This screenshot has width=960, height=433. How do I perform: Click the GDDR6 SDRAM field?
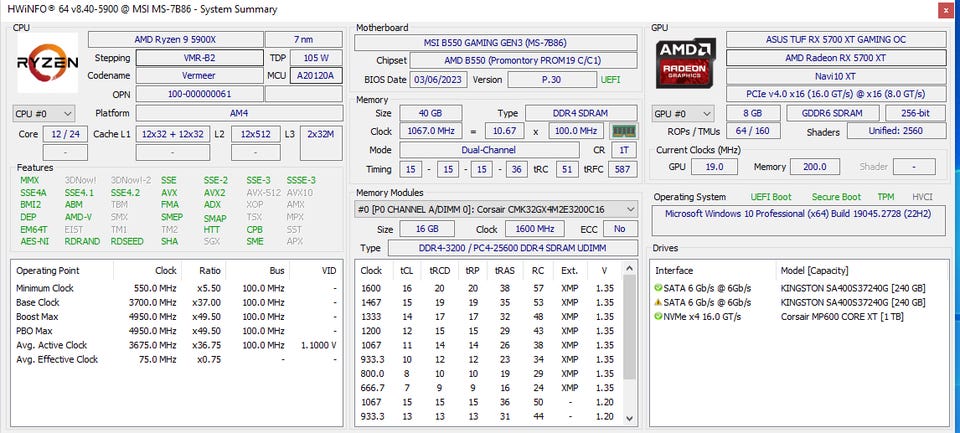point(833,113)
